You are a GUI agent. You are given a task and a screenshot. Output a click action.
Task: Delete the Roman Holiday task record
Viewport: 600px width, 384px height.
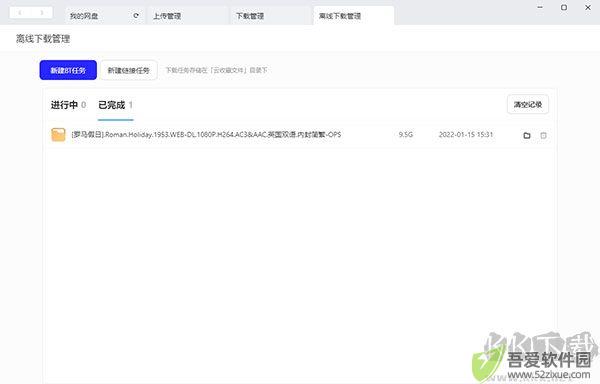coord(543,135)
